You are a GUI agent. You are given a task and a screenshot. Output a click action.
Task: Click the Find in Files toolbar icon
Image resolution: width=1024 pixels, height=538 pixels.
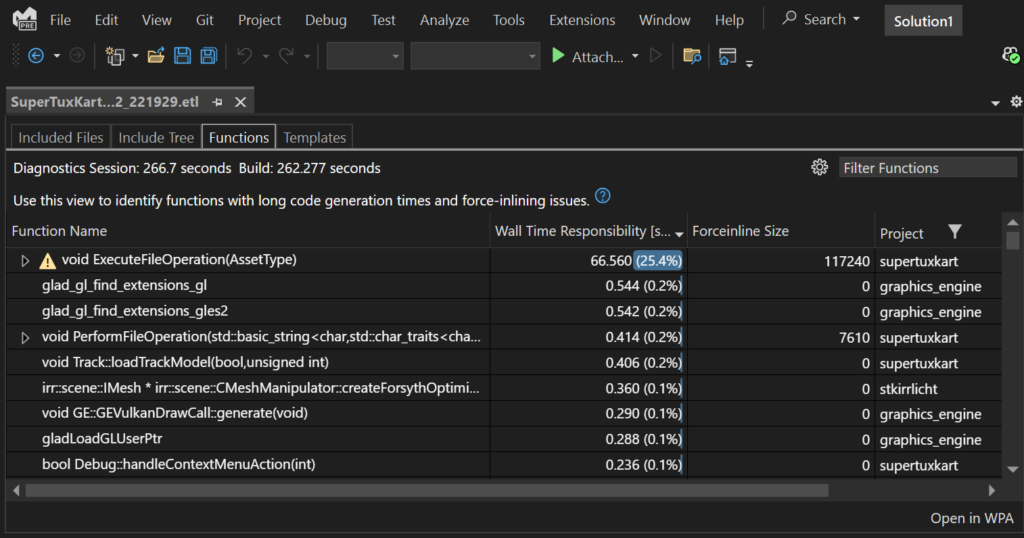pos(692,56)
